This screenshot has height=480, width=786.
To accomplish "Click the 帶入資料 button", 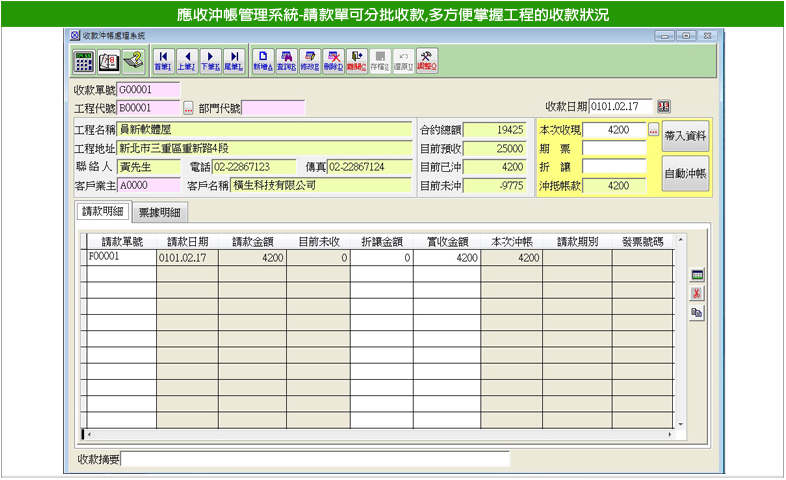I will pos(685,135).
